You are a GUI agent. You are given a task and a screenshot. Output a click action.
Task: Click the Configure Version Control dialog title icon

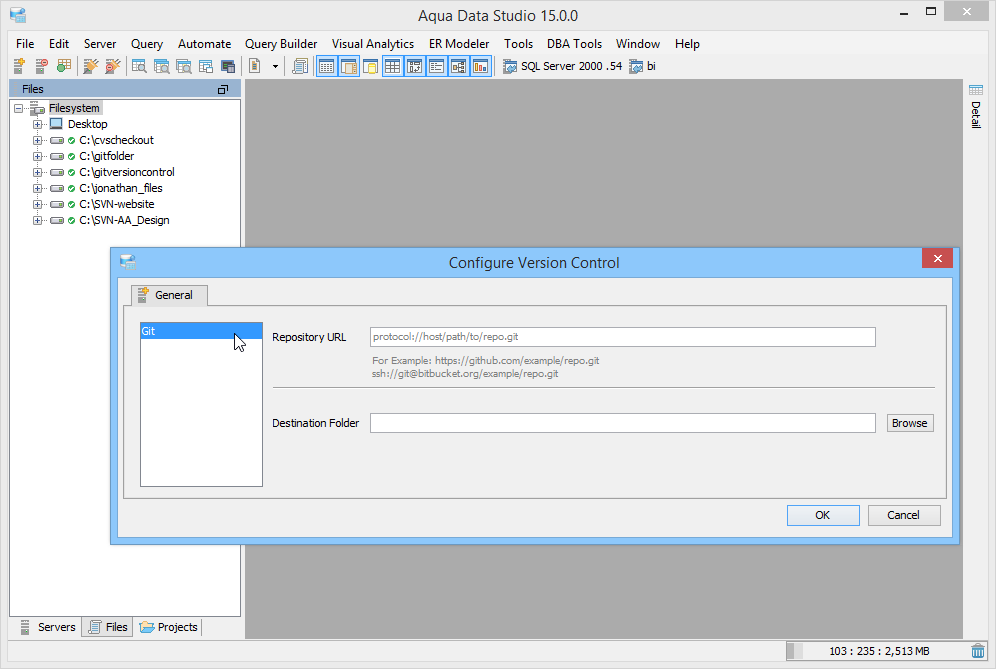[x=128, y=262]
